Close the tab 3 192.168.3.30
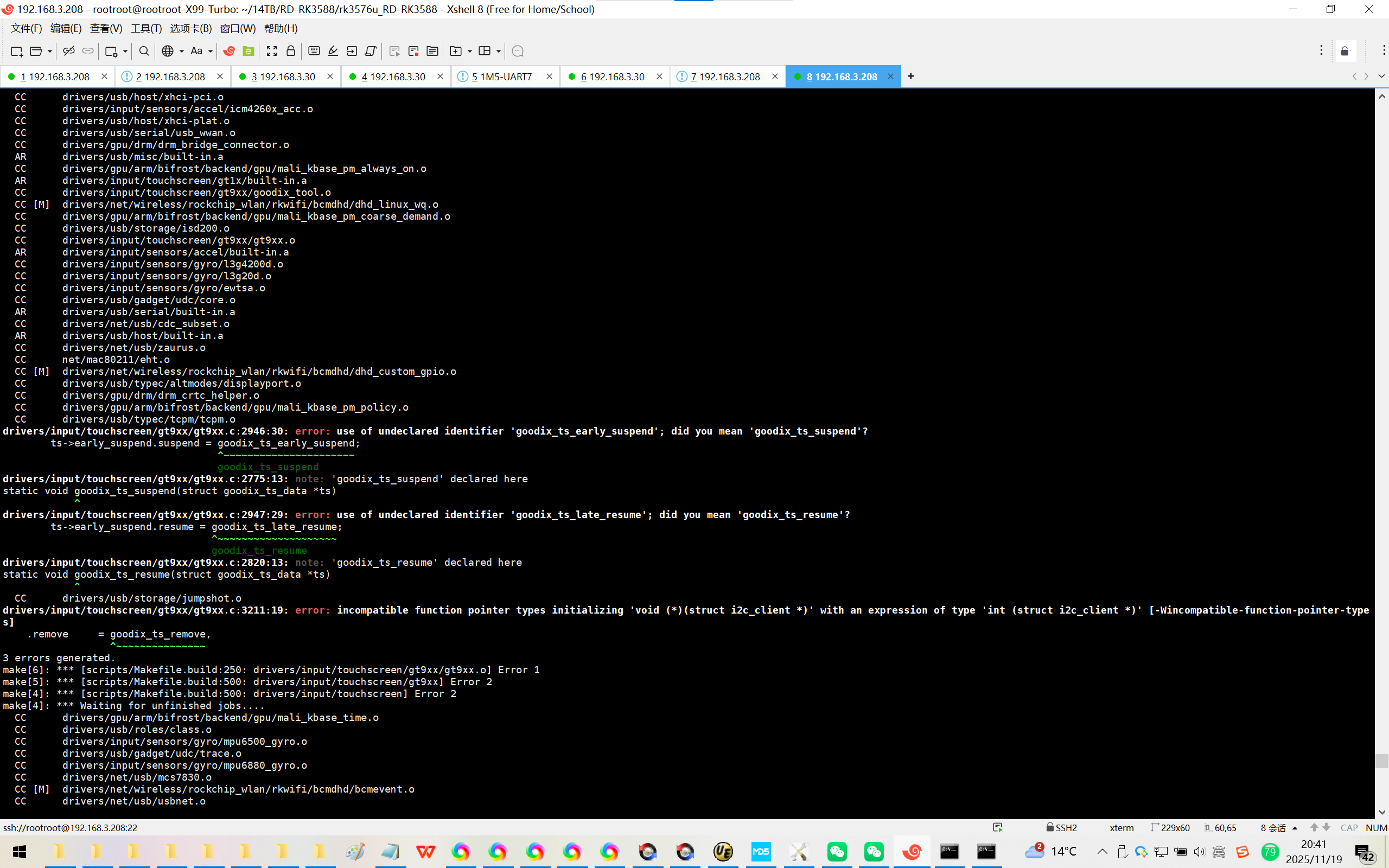This screenshot has width=1389, height=868. [x=330, y=76]
